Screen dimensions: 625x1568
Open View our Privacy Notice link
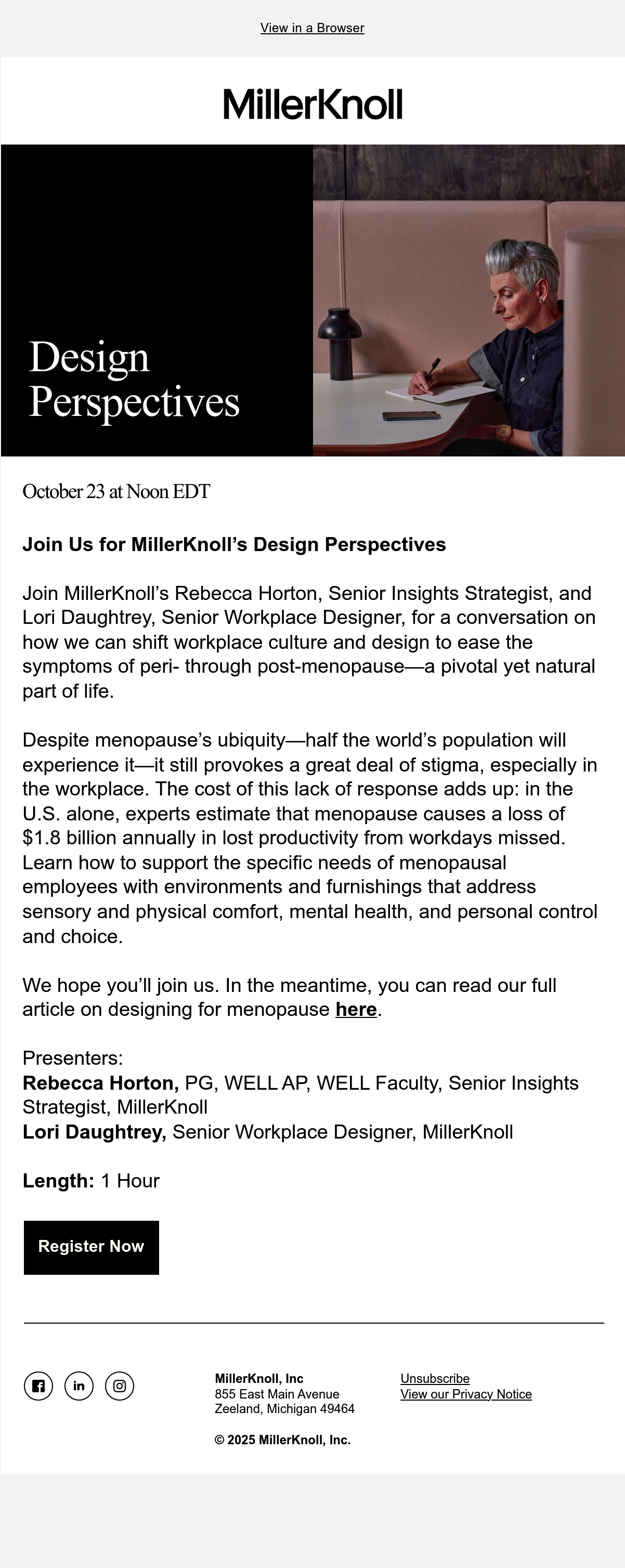coord(466,1394)
